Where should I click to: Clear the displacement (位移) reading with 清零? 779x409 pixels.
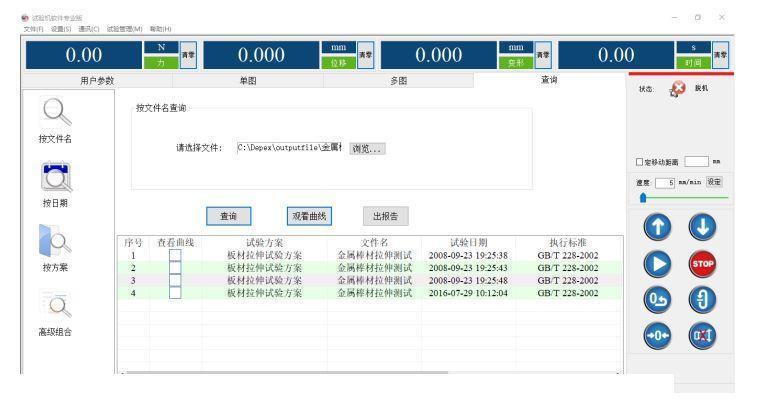pos(365,55)
